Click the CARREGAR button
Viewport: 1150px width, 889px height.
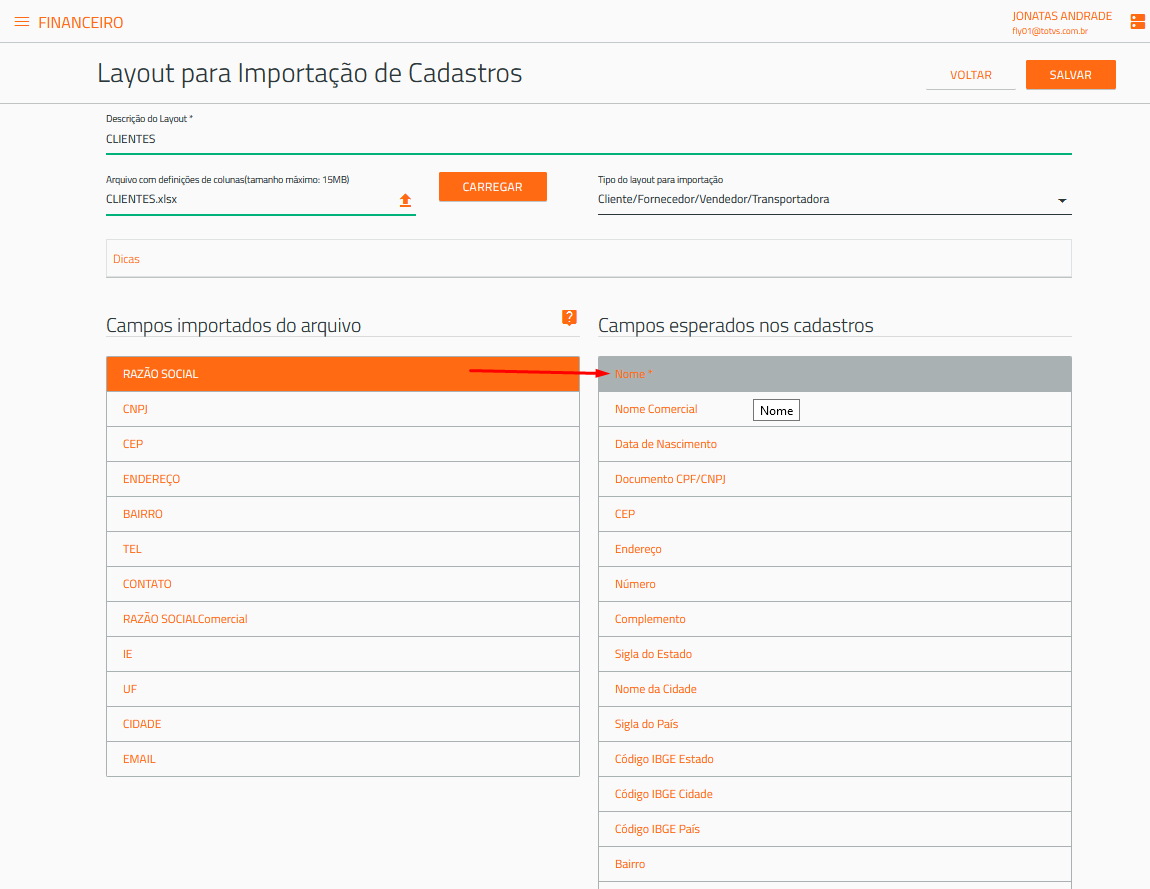tap(493, 187)
